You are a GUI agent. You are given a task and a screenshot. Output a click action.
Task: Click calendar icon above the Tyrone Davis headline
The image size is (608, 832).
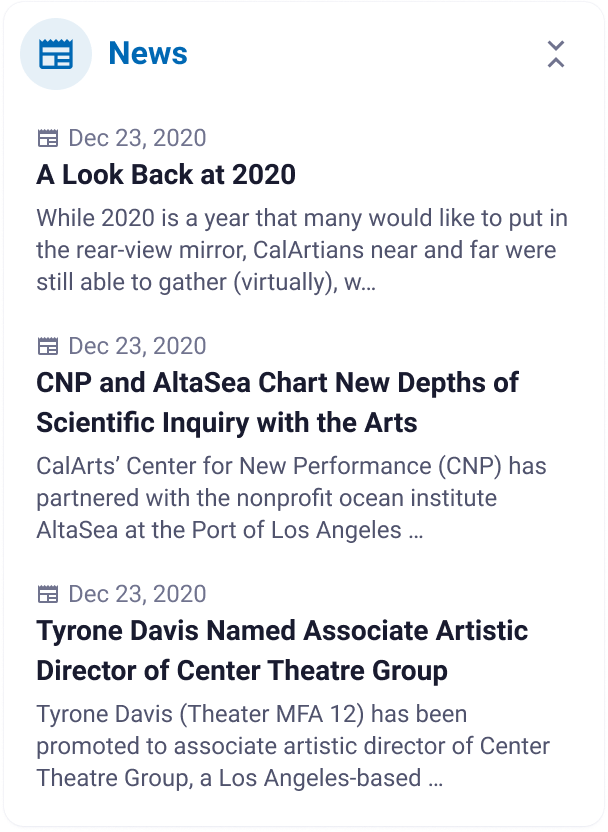[47, 595]
